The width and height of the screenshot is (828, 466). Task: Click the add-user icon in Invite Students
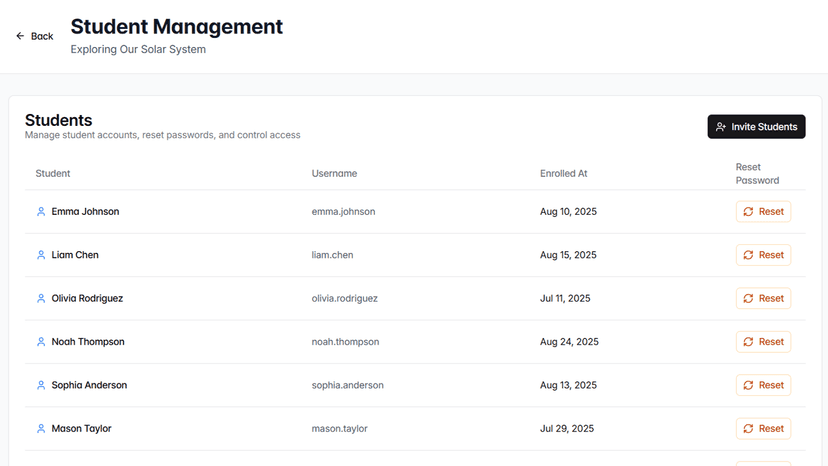pos(721,127)
